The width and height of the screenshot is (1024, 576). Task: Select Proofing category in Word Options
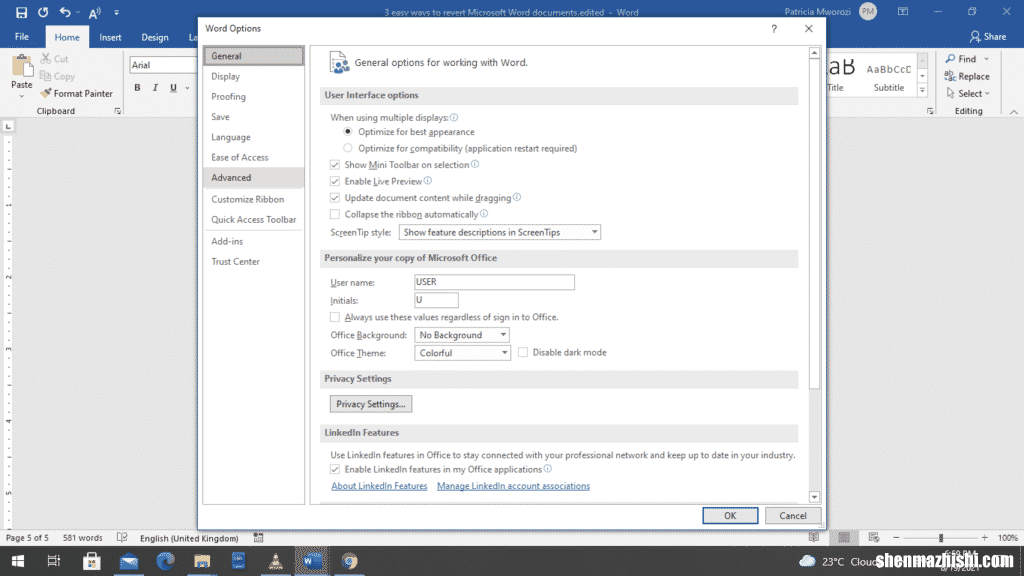pyautogui.click(x=253, y=97)
